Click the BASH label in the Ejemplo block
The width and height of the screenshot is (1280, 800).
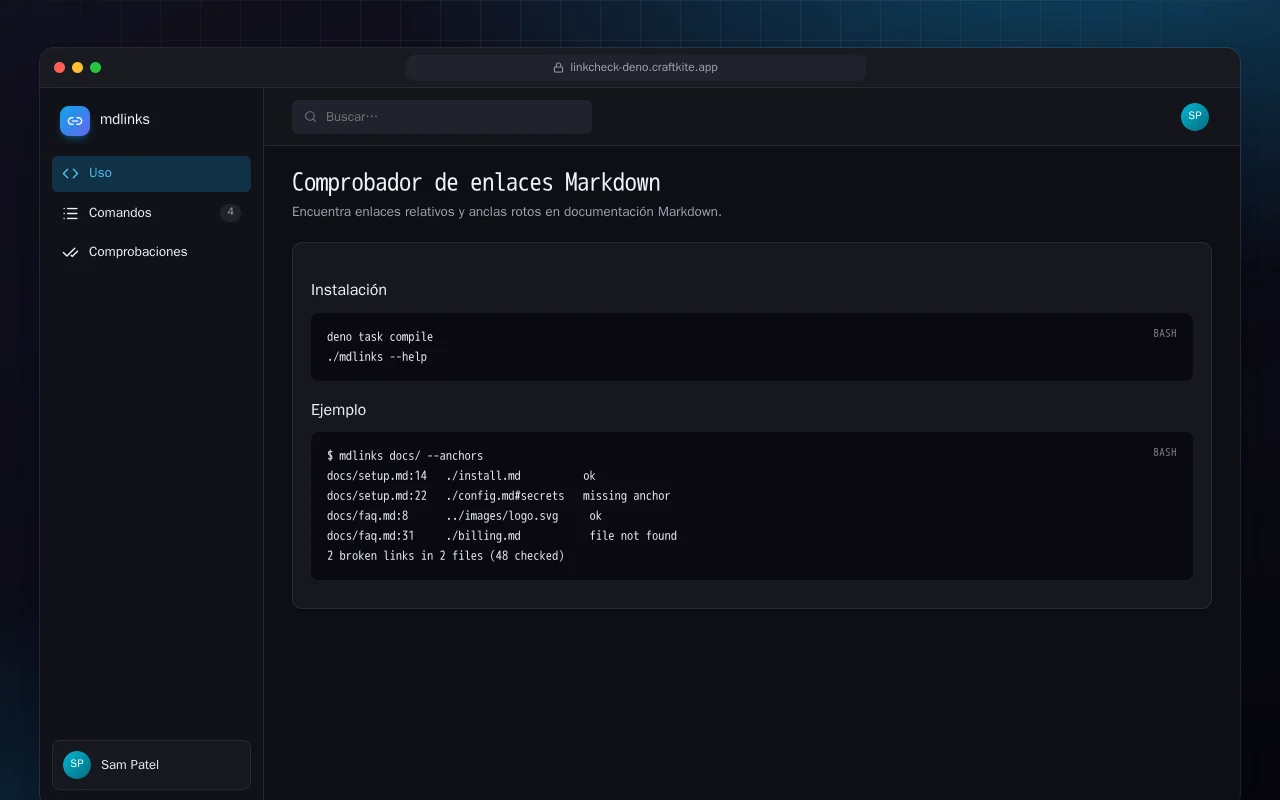1165,452
